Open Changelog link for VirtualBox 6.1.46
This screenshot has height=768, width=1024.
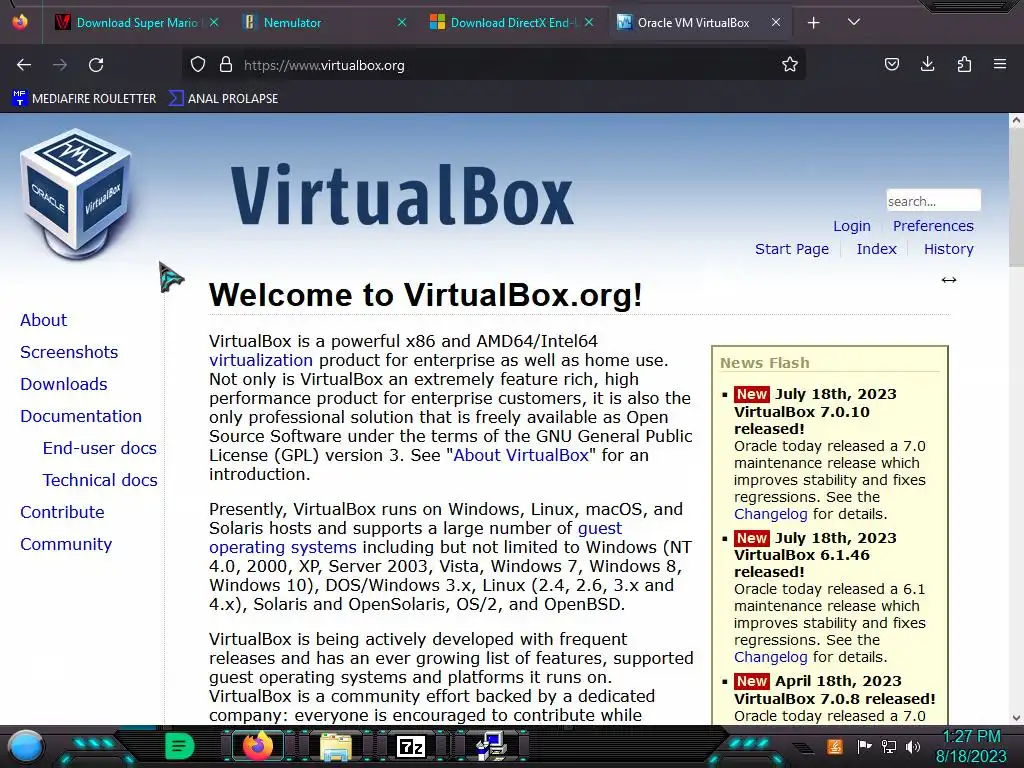(771, 658)
